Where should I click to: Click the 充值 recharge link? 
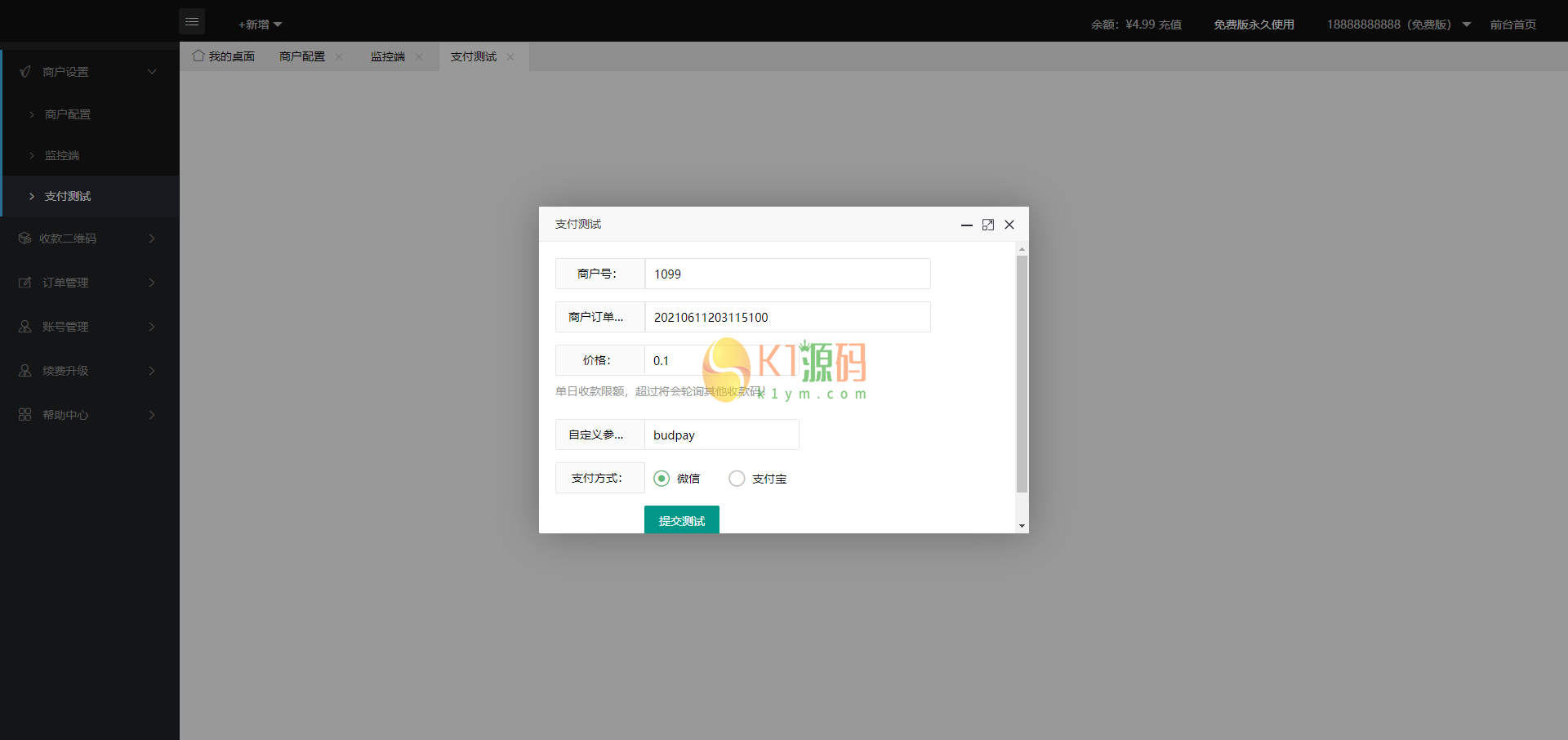pyautogui.click(x=1169, y=25)
